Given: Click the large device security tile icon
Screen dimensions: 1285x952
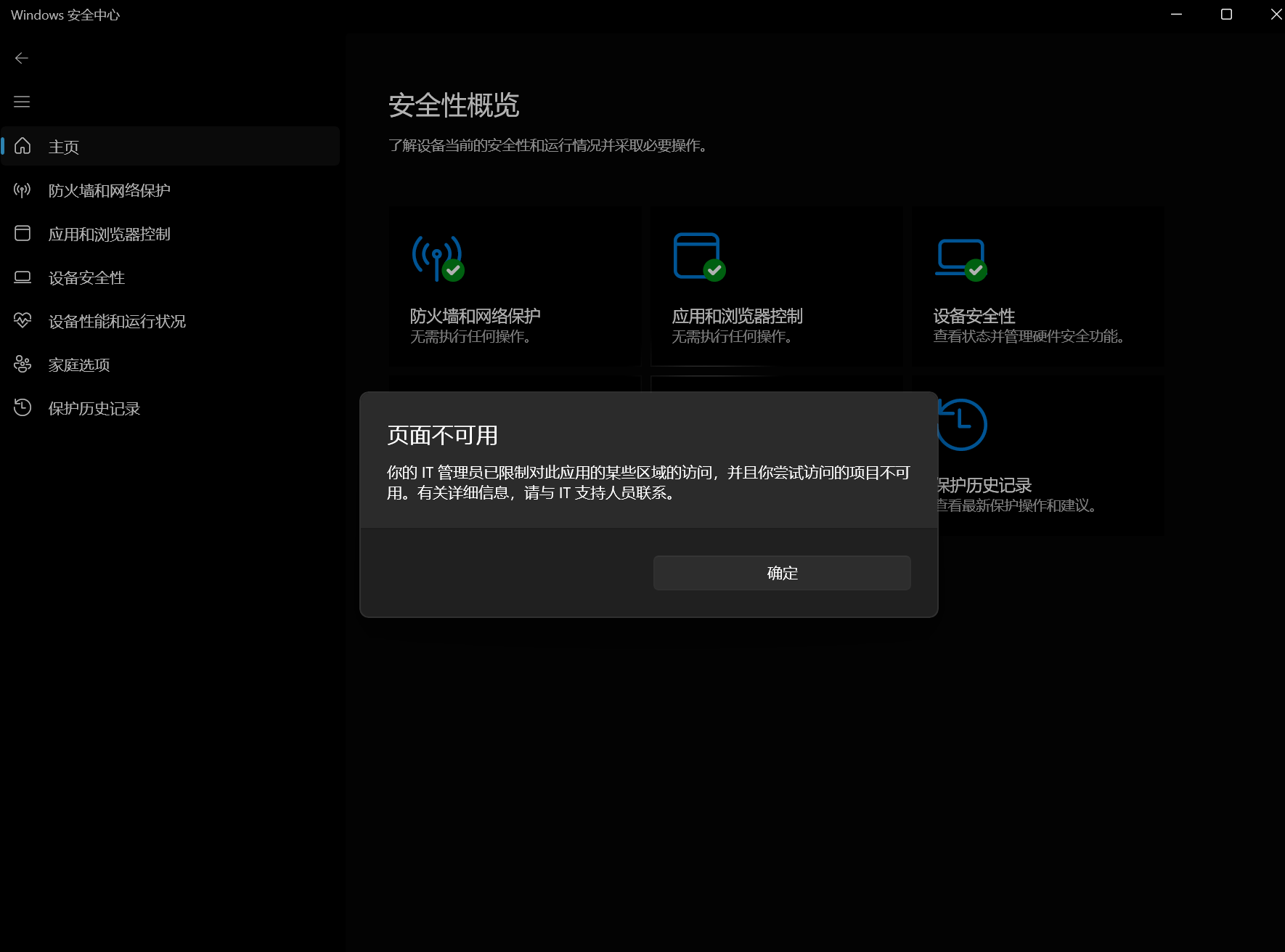Looking at the screenshot, I should (960, 259).
